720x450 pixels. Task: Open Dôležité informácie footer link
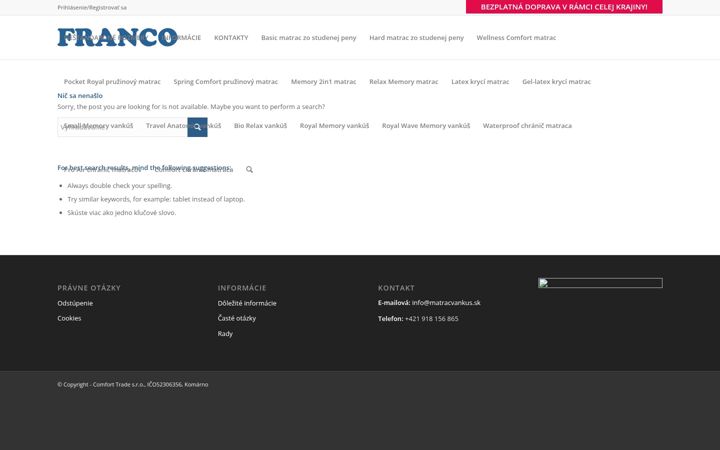247,303
